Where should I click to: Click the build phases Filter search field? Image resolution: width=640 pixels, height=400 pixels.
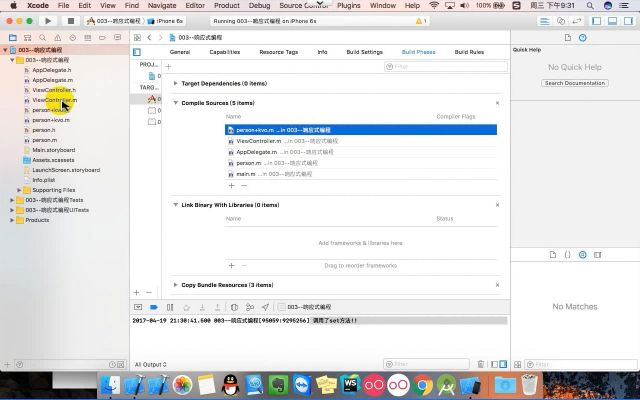(440, 67)
